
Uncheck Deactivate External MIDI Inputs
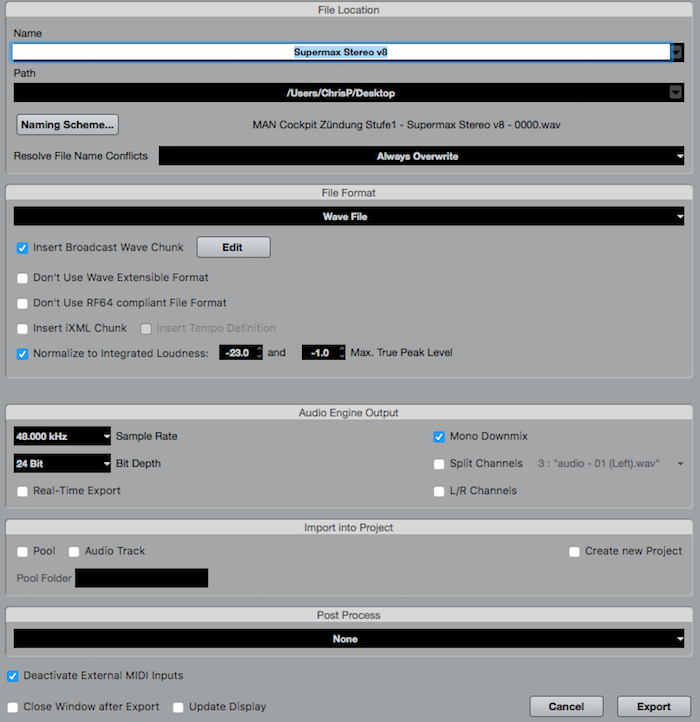[12, 676]
